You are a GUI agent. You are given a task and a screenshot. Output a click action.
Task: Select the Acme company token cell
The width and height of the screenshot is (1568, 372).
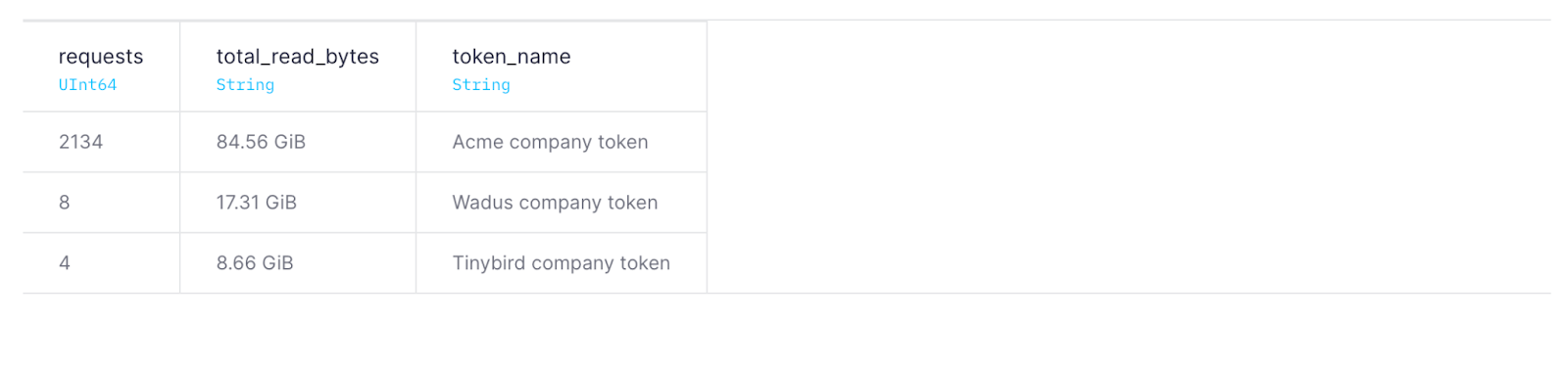coord(562,142)
